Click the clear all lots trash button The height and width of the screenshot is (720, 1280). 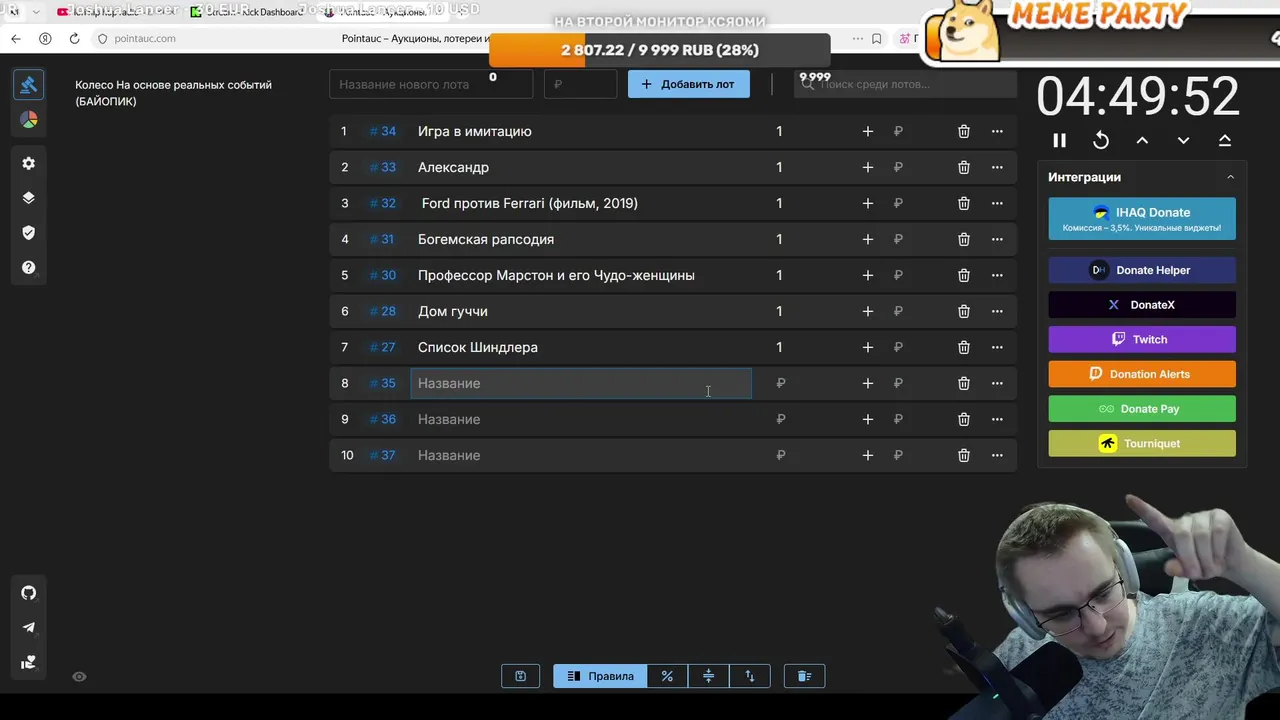pyautogui.click(x=804, y=676)
